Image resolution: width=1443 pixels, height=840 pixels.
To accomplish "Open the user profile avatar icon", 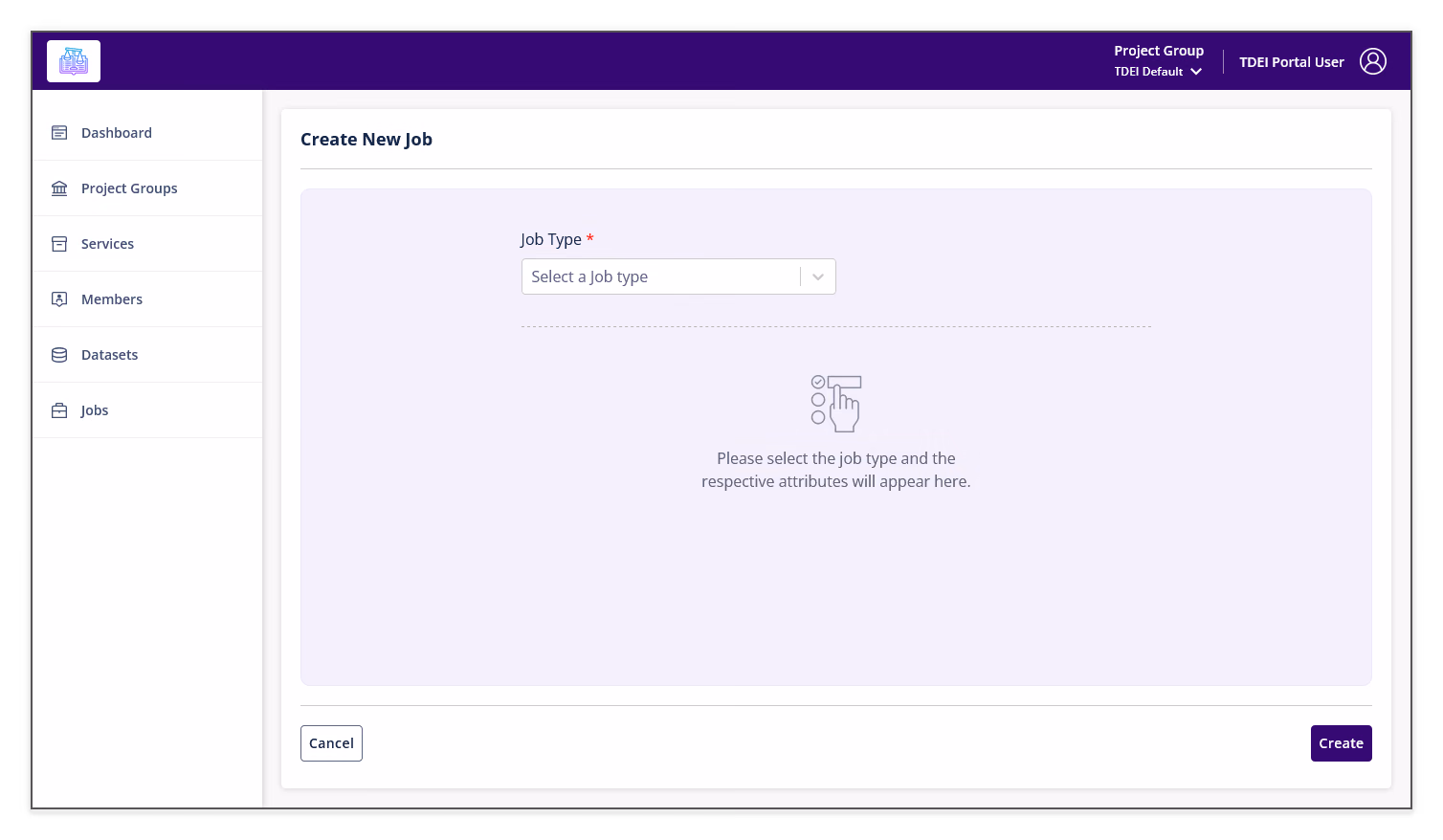I will 1373,61.
